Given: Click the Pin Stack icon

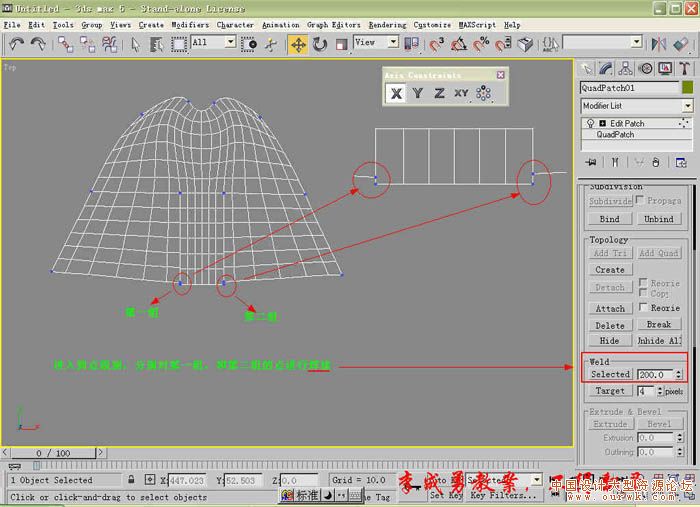Looking at the screenshot, I should click(x=592, y=162).
